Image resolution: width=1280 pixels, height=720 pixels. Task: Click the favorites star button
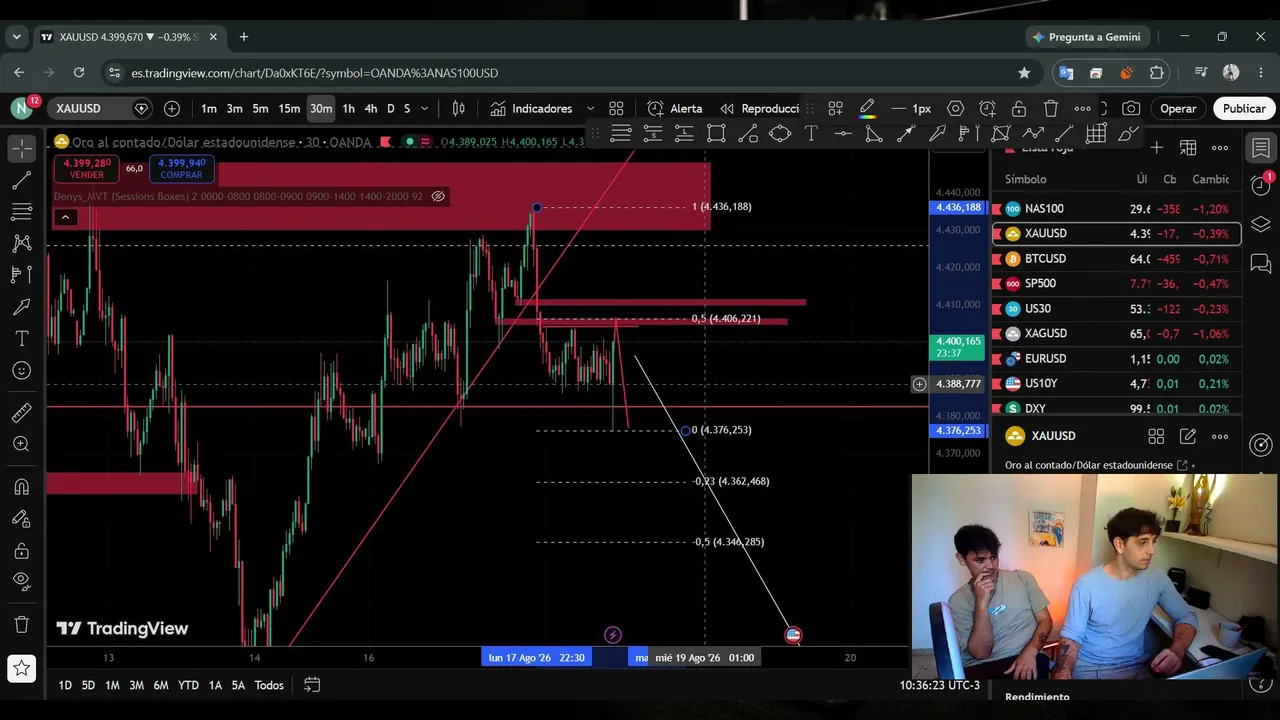pos(21,668)
